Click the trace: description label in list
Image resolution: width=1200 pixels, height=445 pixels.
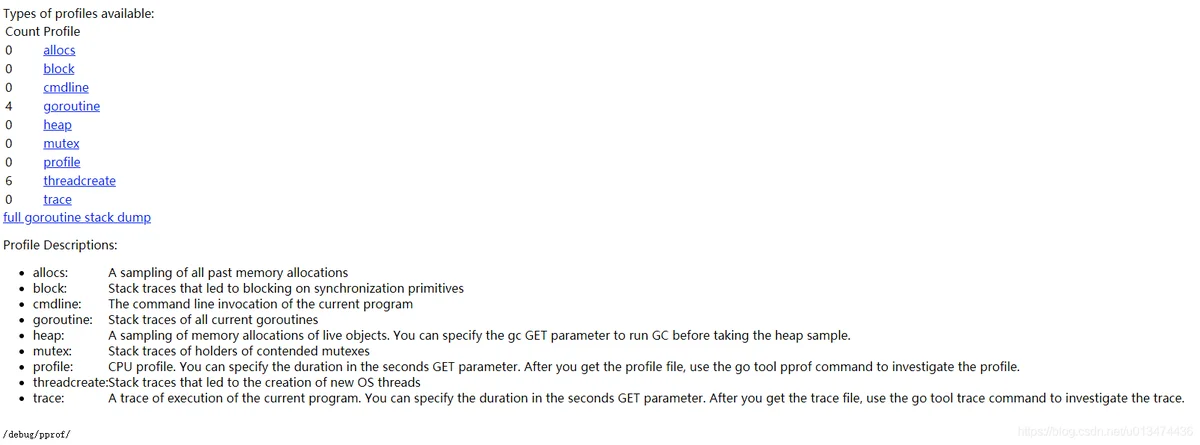tap(49, 398)
